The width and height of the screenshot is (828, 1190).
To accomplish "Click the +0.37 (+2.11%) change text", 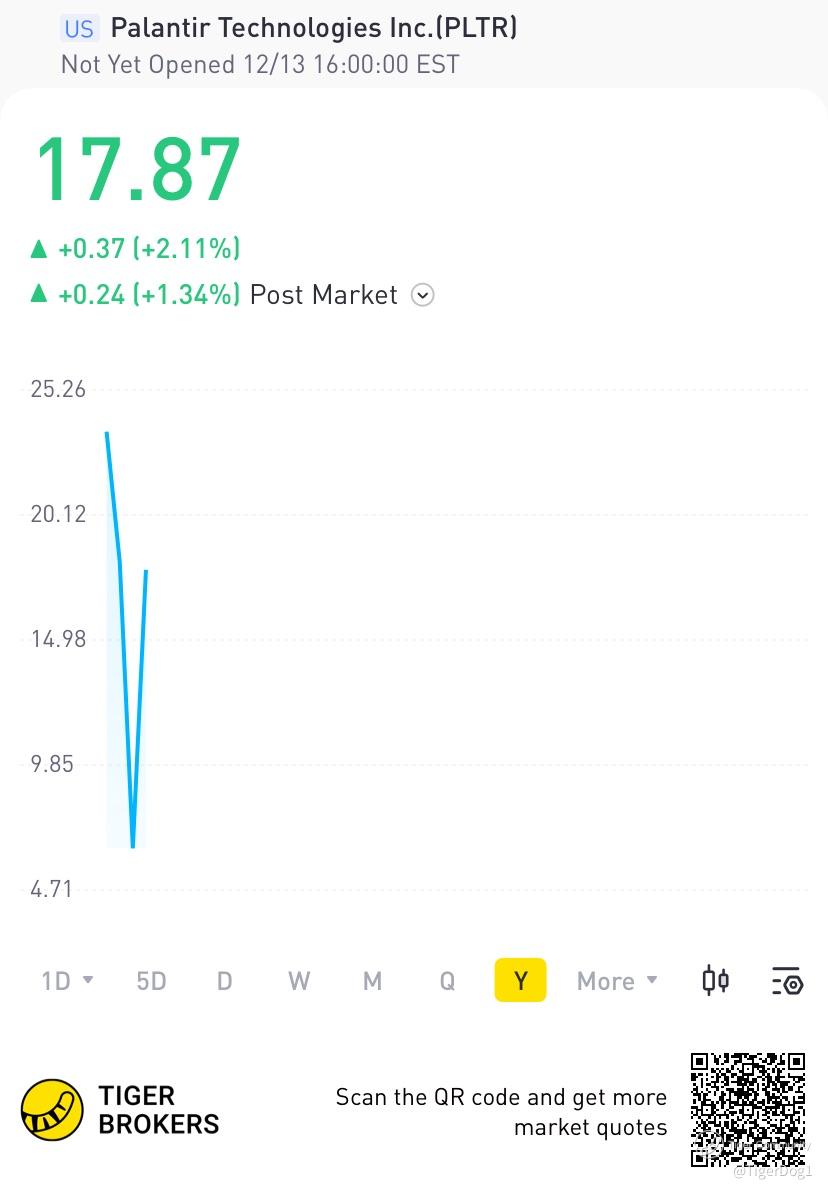I will (x=148, y=248).
